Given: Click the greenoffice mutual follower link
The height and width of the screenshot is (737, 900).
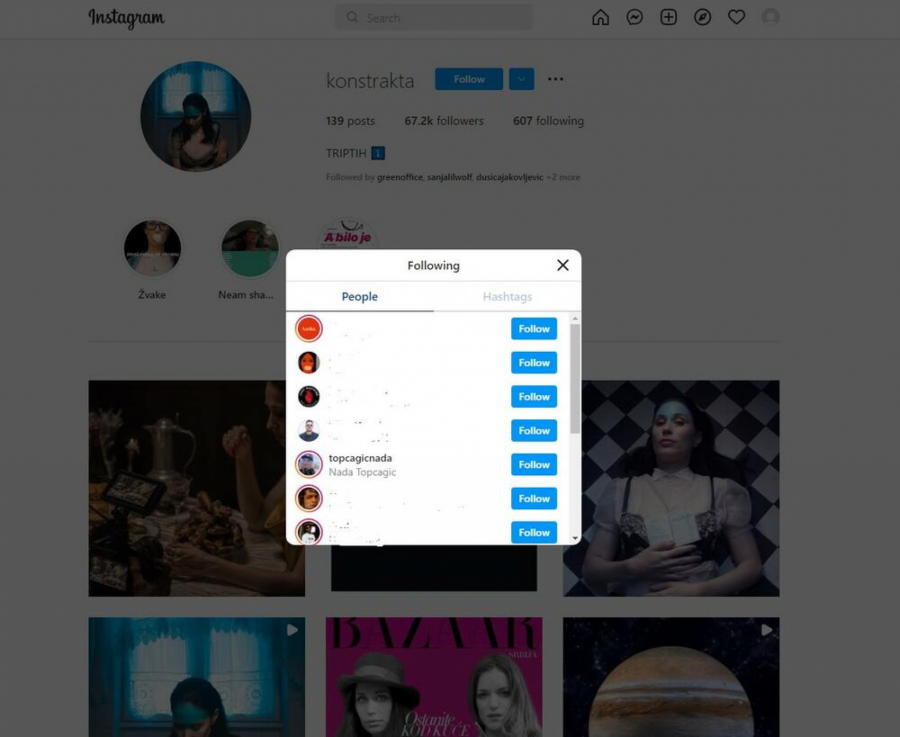Looking at the screenshot, I should click(x=403, y=176).
